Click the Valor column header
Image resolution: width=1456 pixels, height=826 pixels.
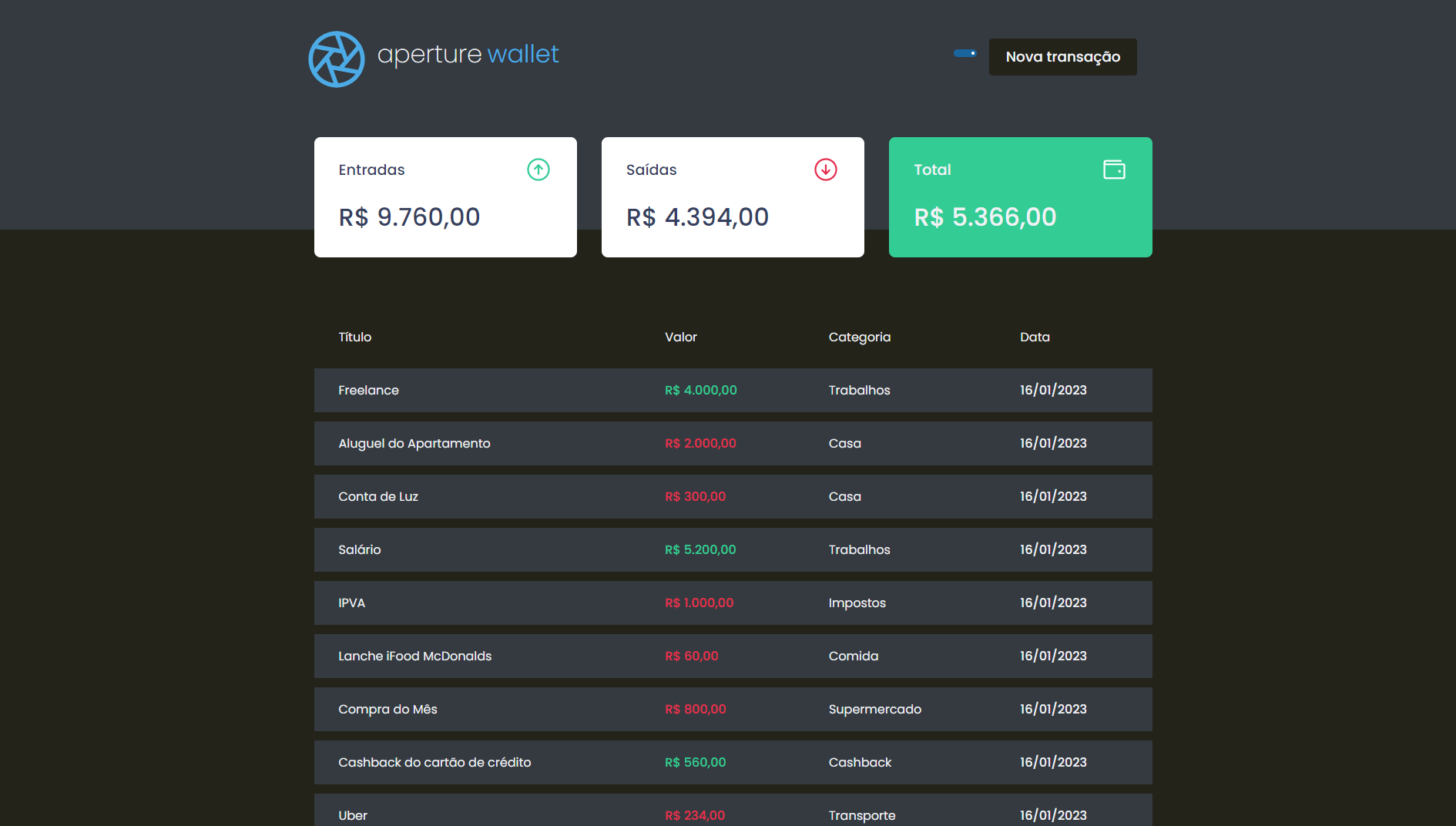pos(681,337)
